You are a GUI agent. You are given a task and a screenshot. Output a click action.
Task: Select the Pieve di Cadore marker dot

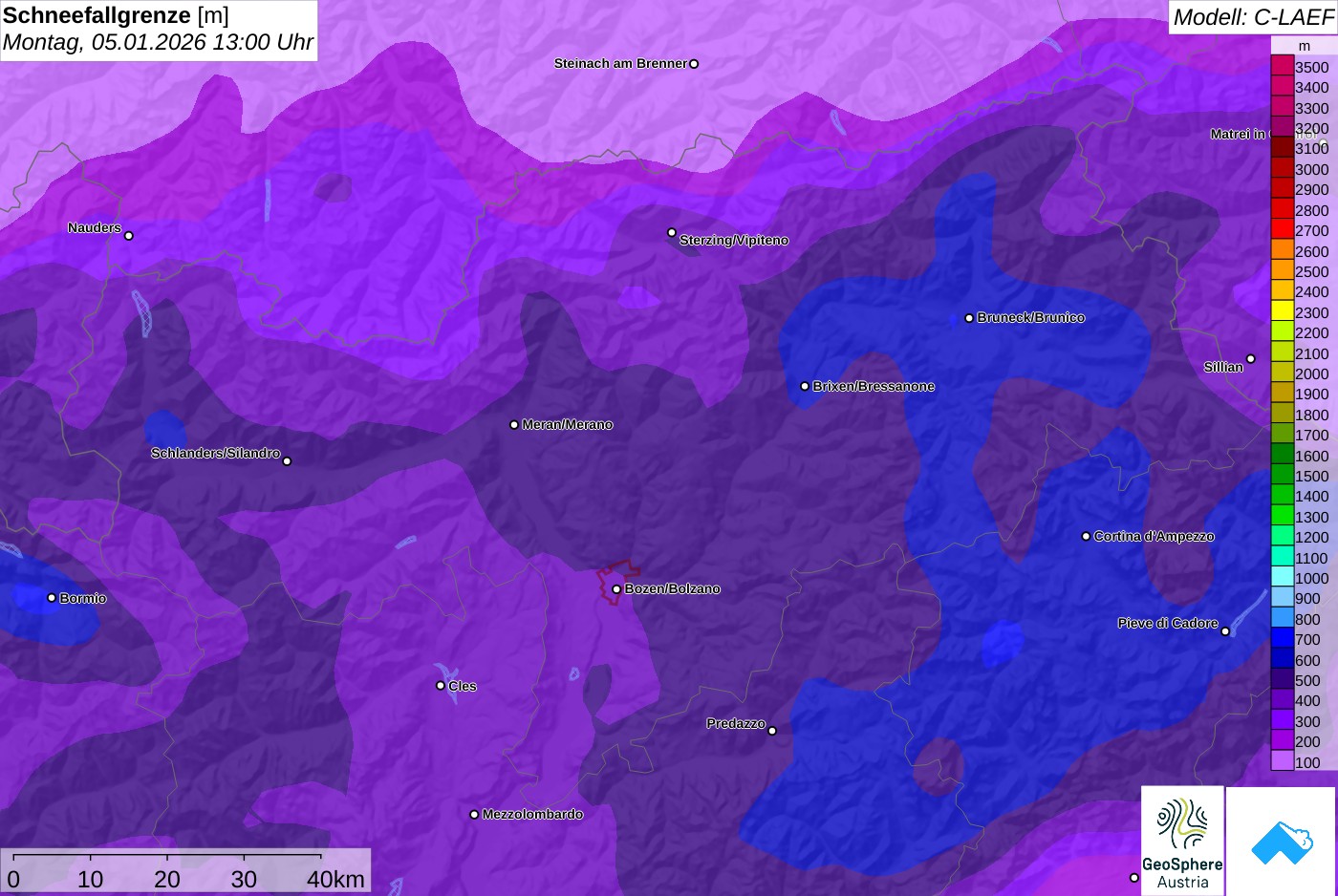[1225, 631]
